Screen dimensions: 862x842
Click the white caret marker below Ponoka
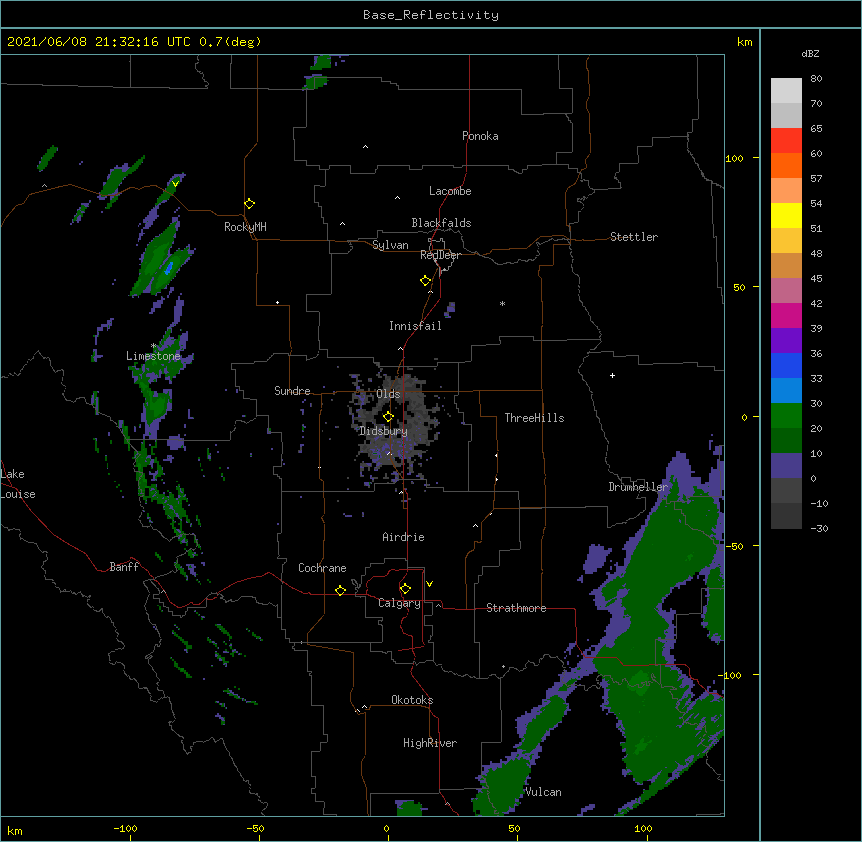(x=366, y=147)
